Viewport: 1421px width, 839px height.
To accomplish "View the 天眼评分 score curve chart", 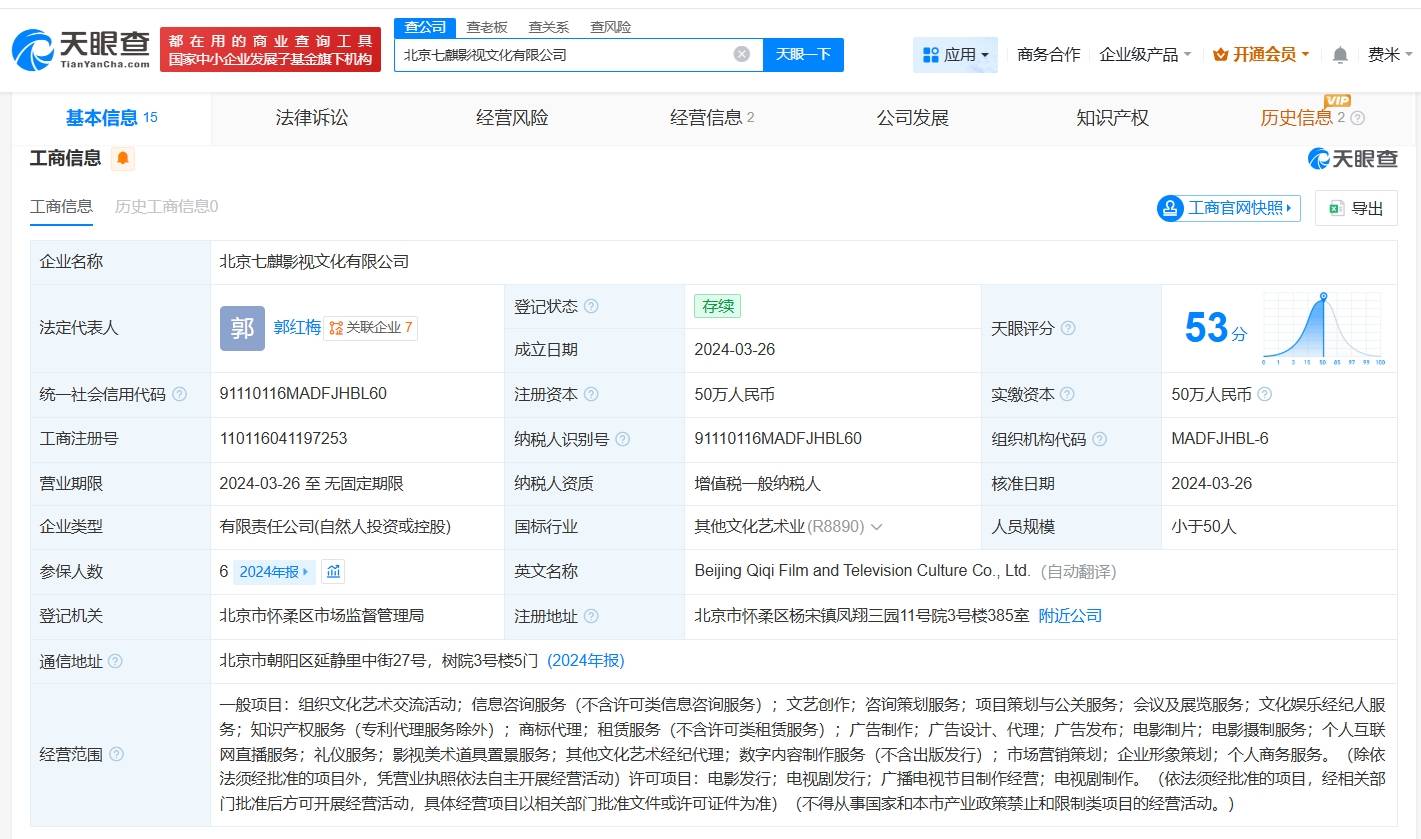I will (1325, 327).
